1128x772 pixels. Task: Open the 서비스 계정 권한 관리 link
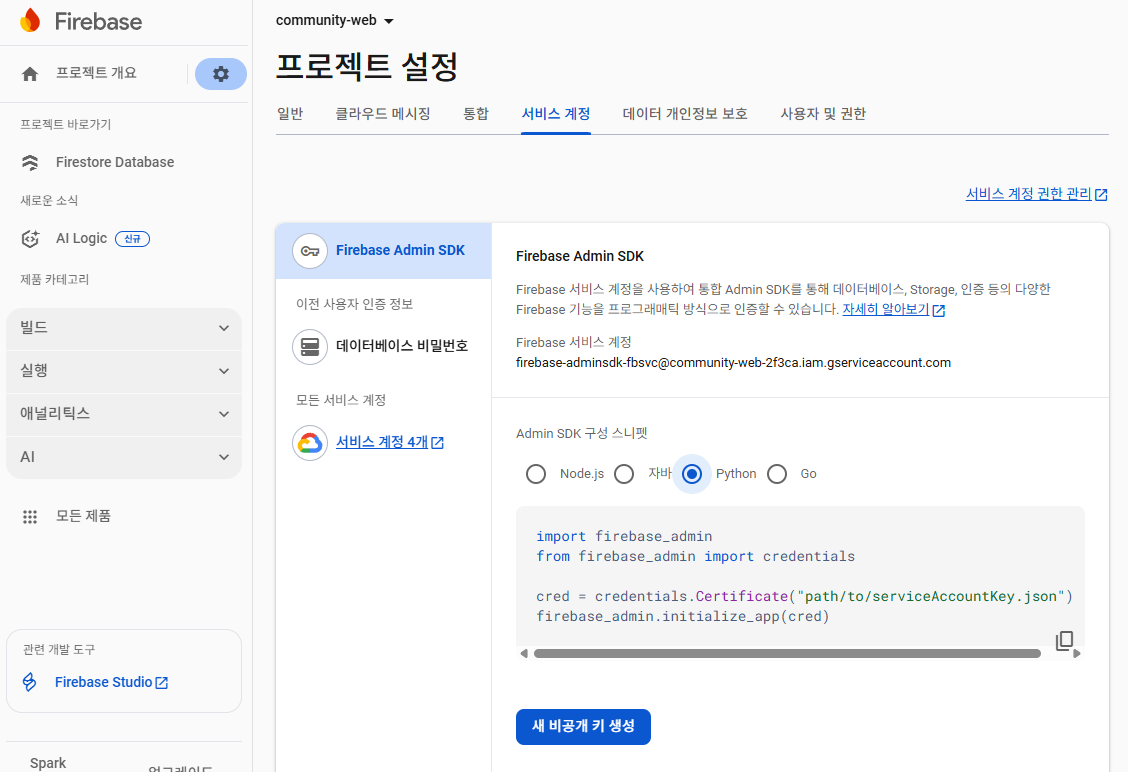[1028, 194]
